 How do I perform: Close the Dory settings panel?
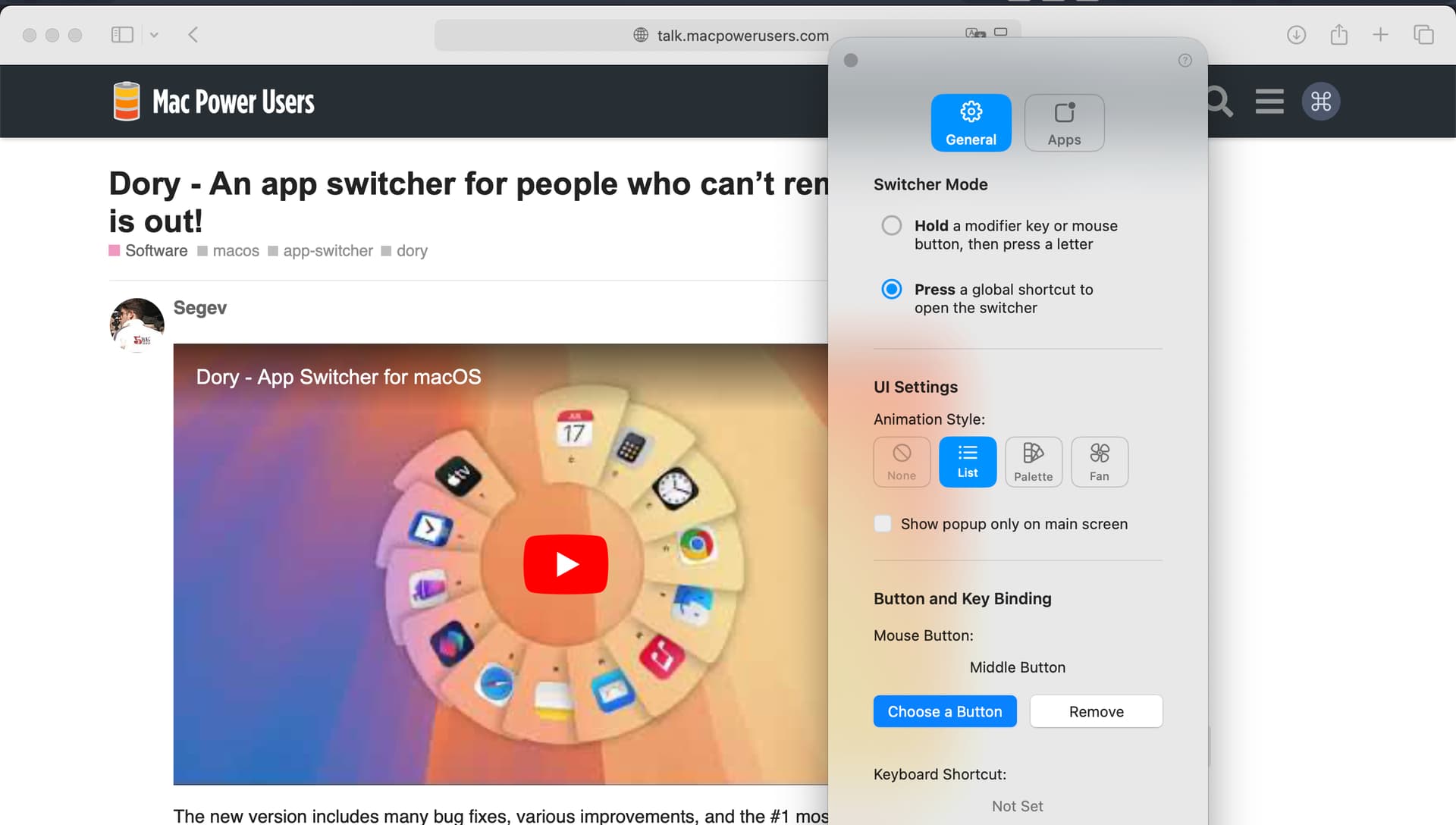[851, 61]
